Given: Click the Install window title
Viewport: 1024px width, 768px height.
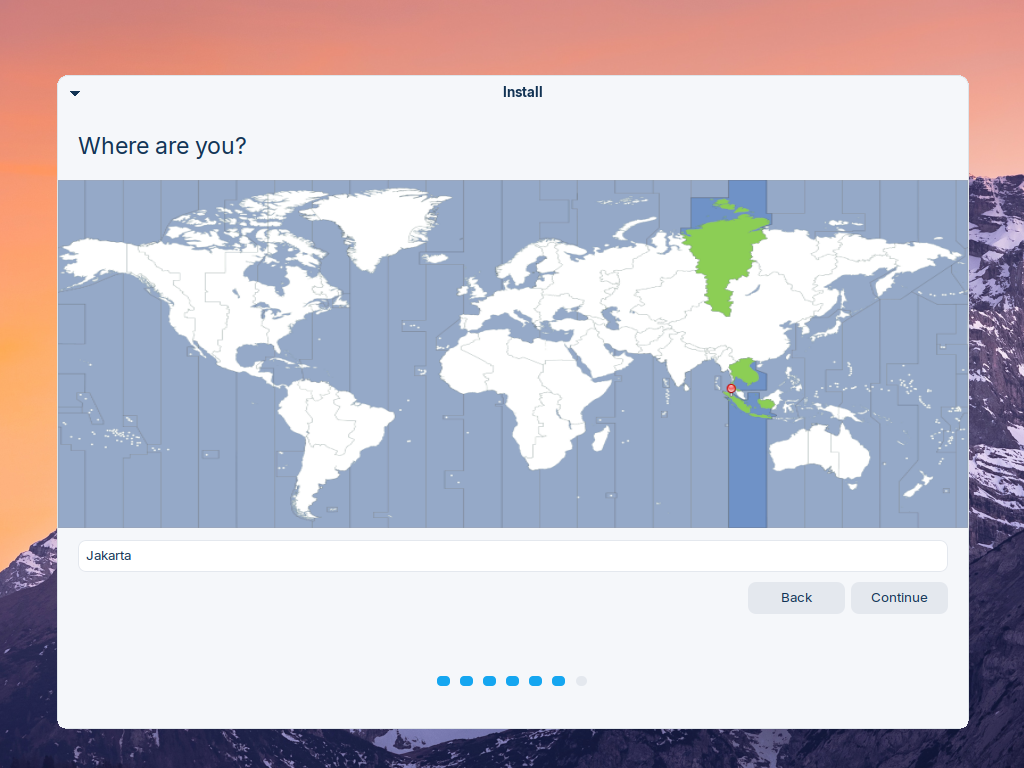Looking at the screenshot, I should pos(522,92).
